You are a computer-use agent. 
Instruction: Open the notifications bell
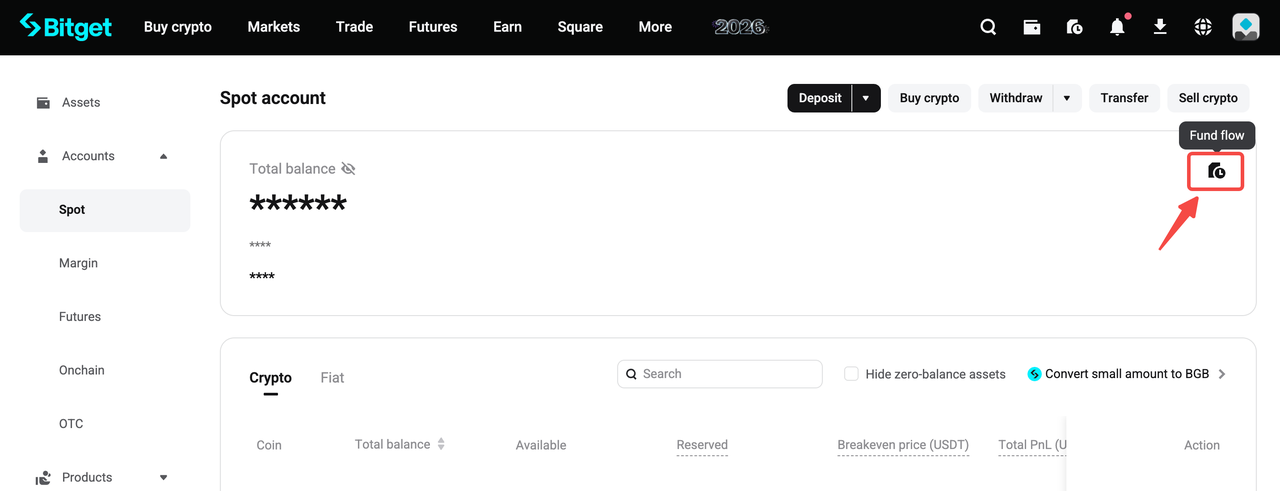(x=1117, y=27)
